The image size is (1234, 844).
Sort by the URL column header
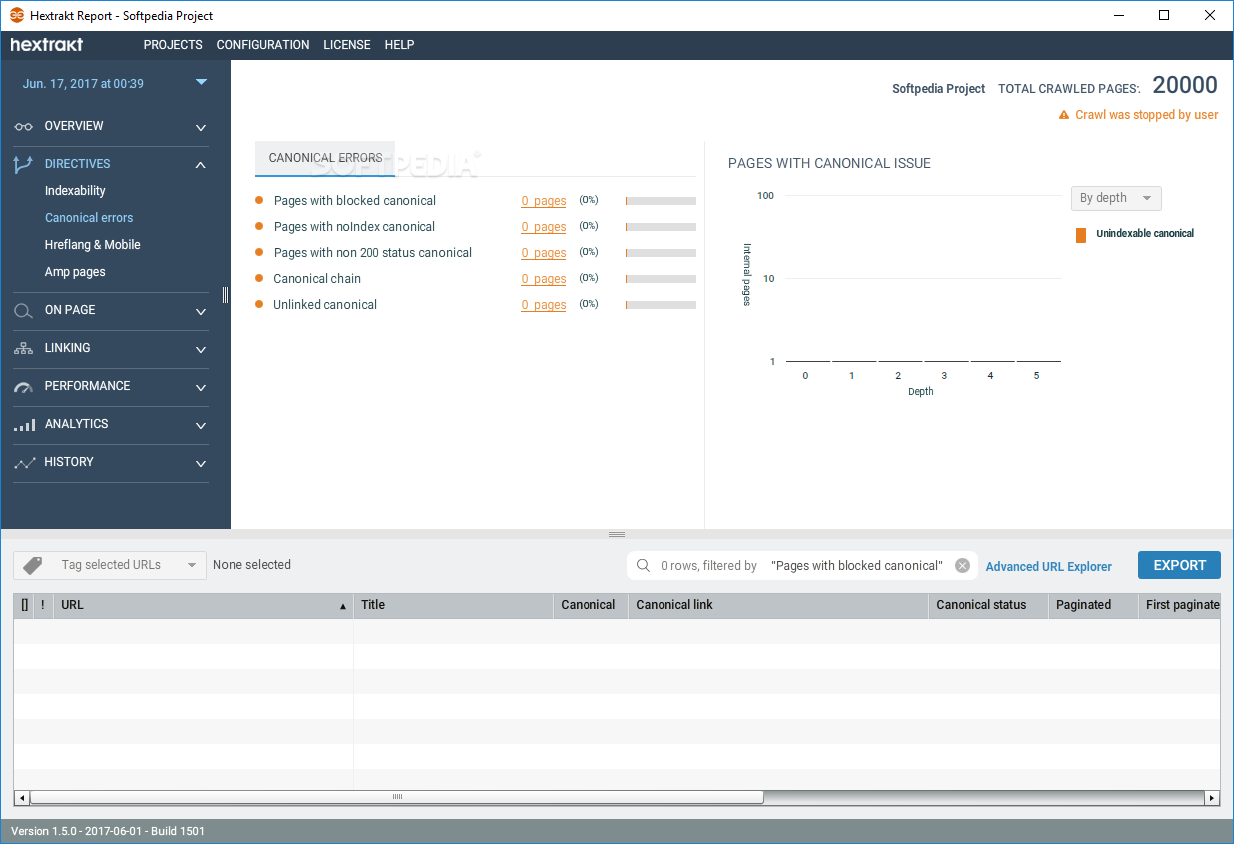[x=201, y=605]
